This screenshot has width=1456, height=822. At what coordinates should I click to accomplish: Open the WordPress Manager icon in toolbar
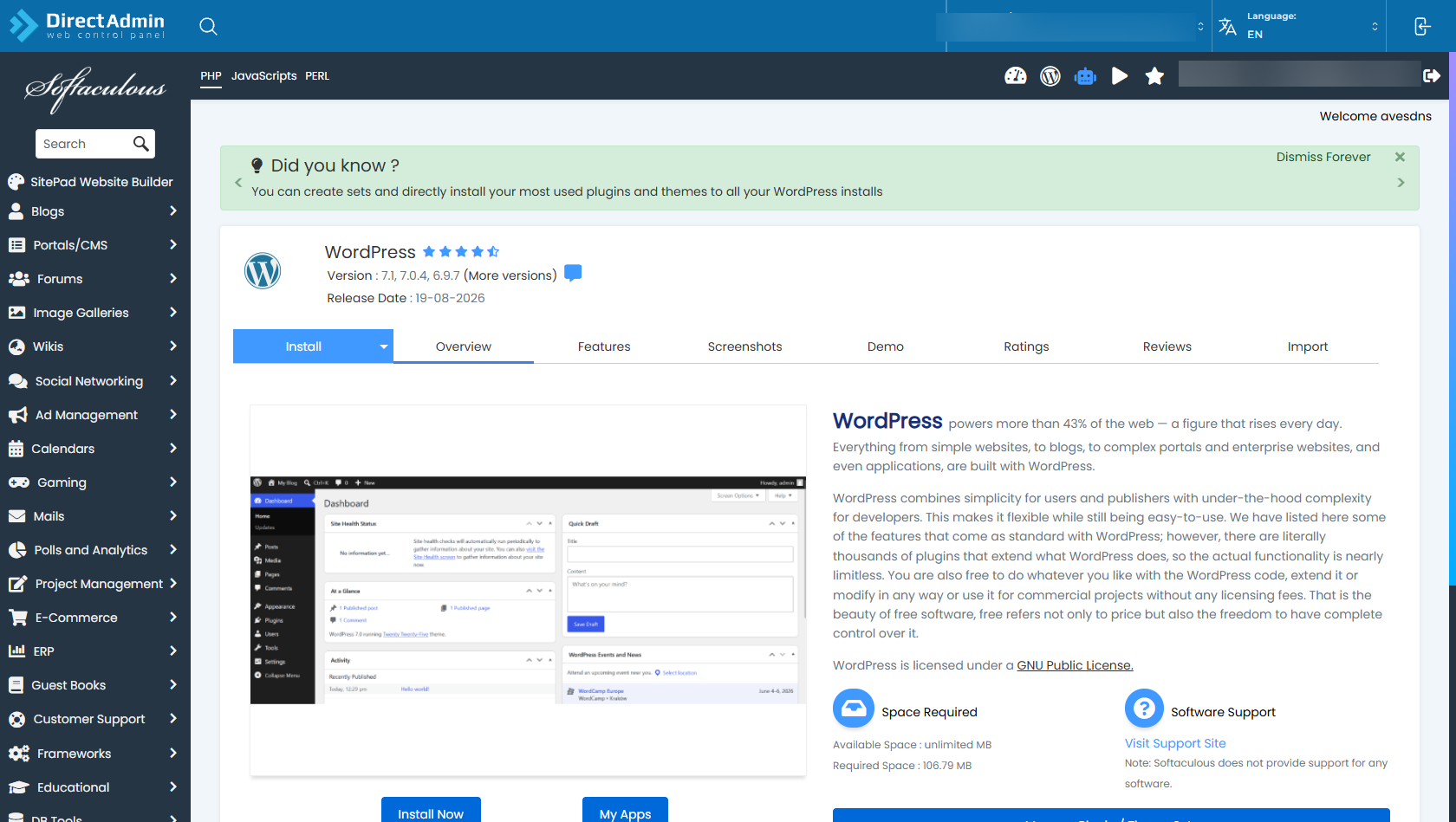[1050, 76]
